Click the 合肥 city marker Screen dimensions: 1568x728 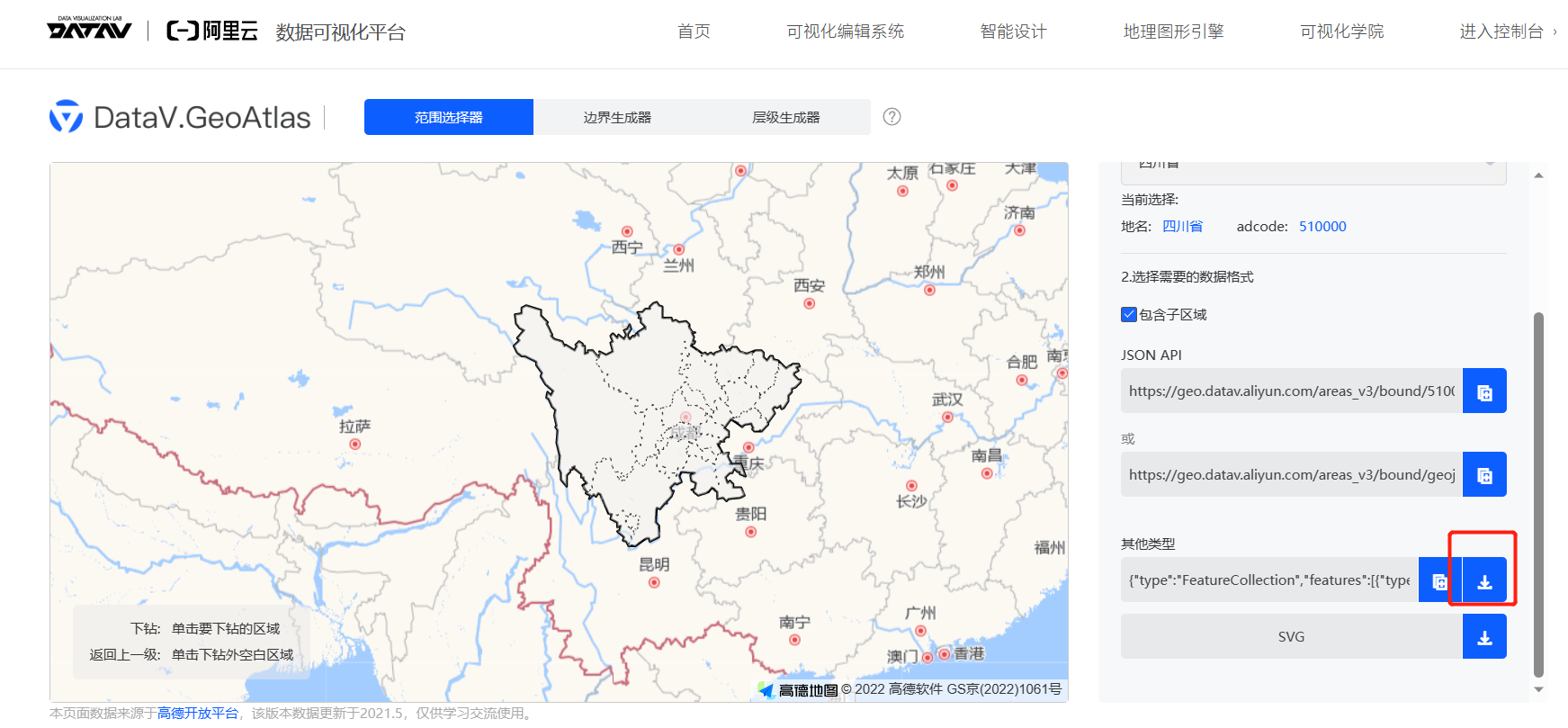point(1021,380)
